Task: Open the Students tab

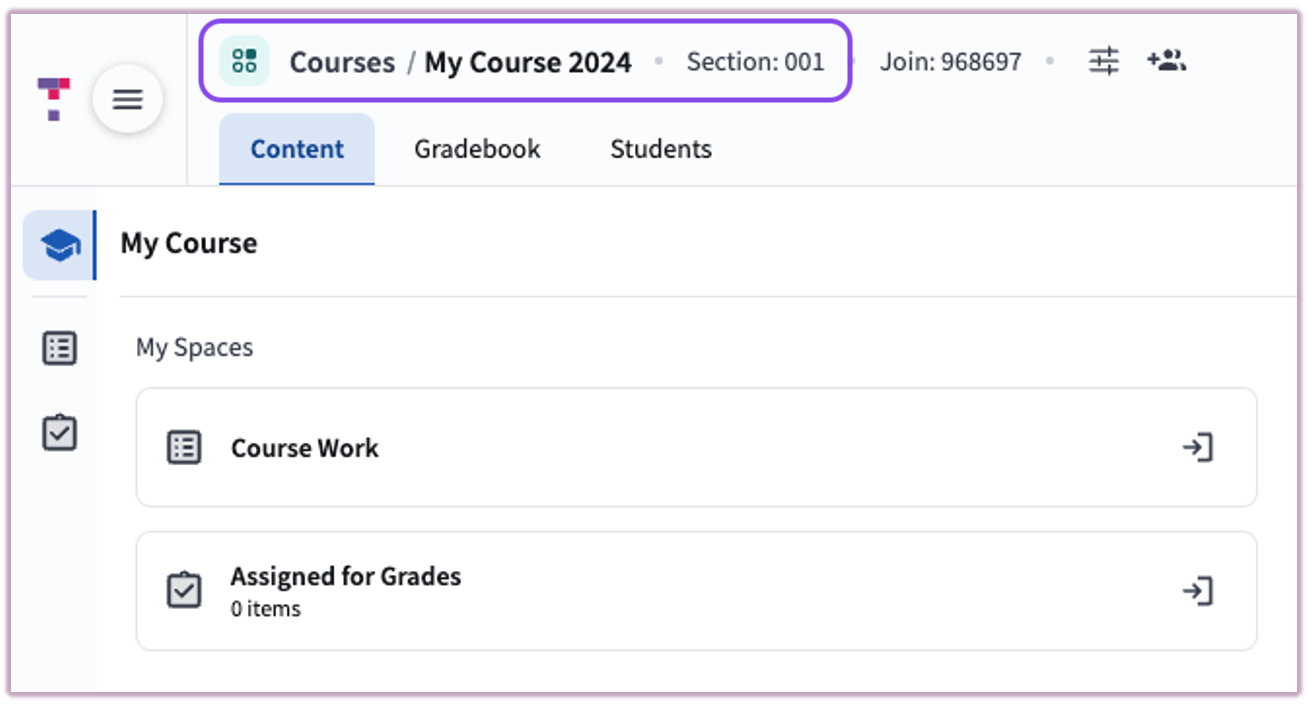Action: click(x=660, y=148)
